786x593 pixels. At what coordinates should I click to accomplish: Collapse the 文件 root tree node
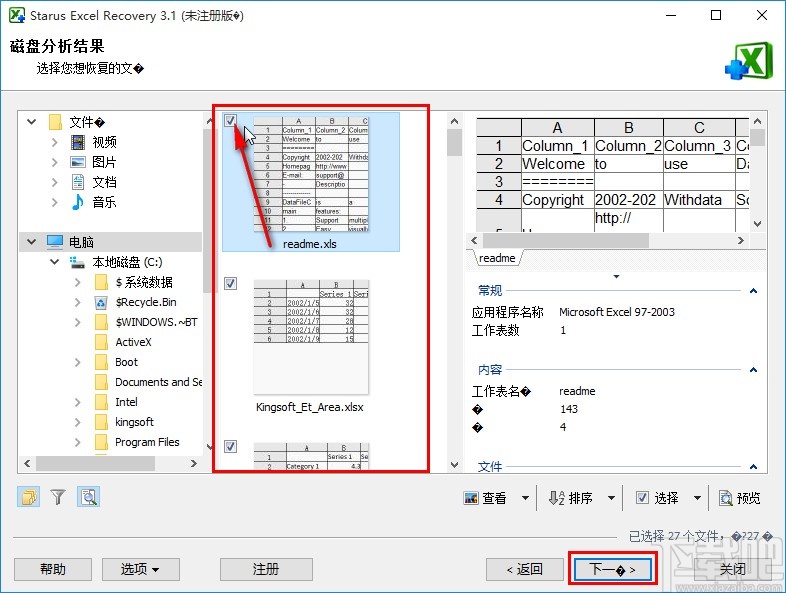[32, 122]
